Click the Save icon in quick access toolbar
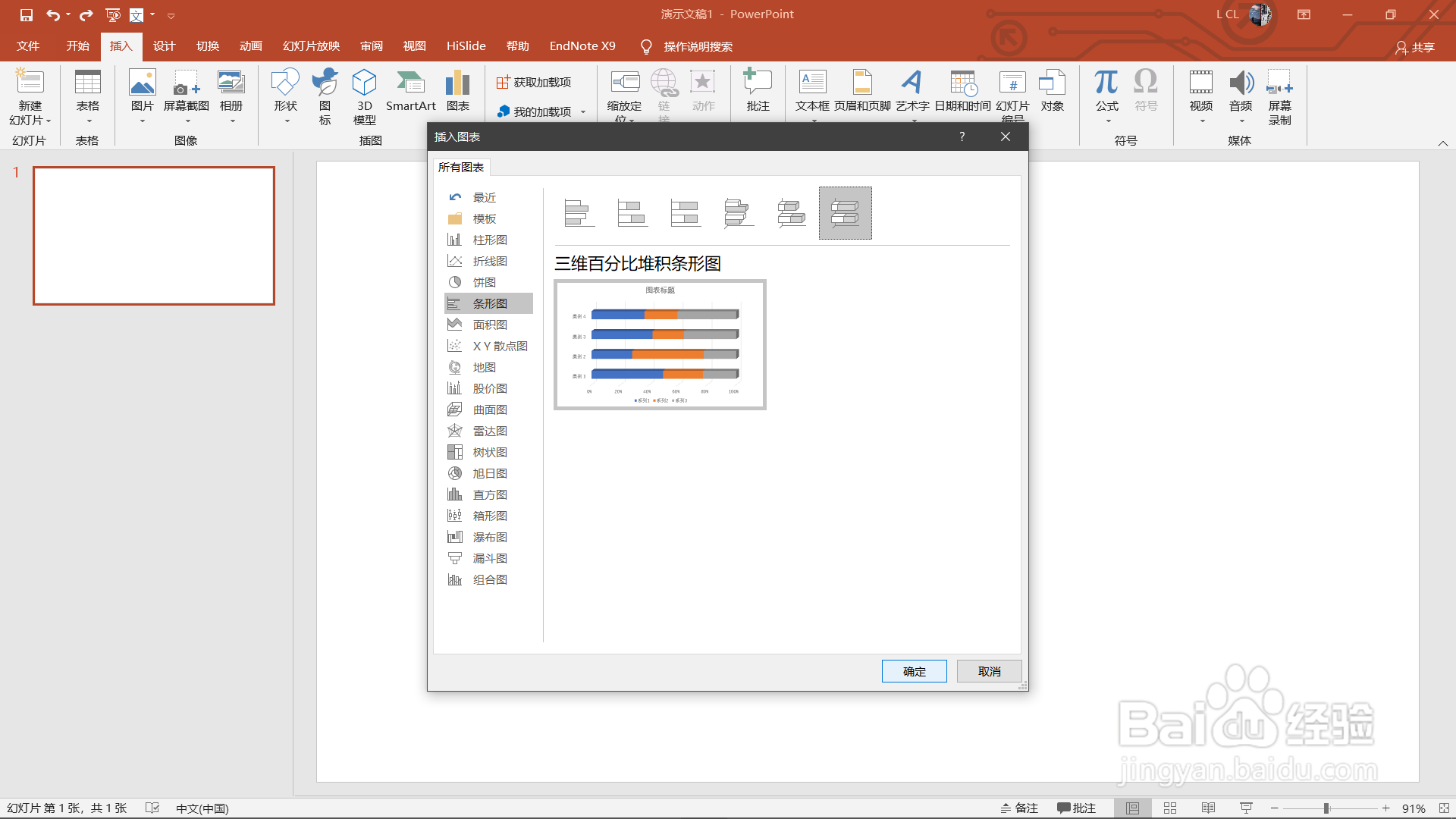The height and width of the screenshot is (819, 1456). [27, 14]
